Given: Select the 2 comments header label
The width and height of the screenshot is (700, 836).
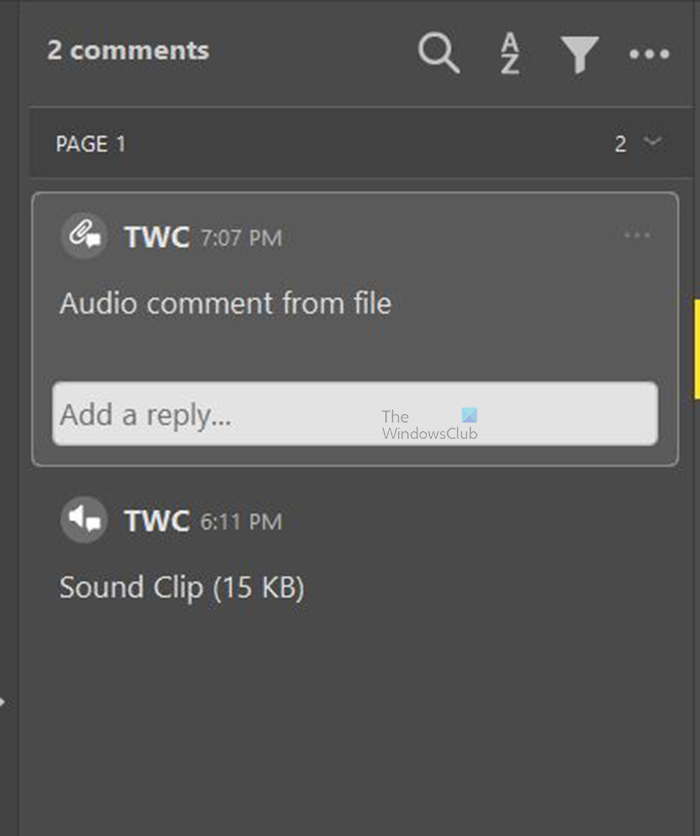Looking at the screenshot, I should coord(128,50).
